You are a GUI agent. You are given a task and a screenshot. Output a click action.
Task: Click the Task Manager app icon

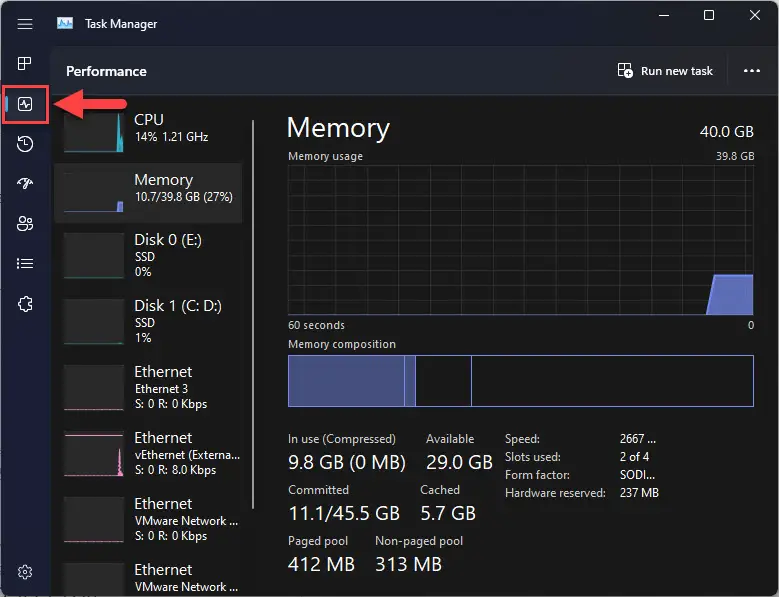[65, 23]
